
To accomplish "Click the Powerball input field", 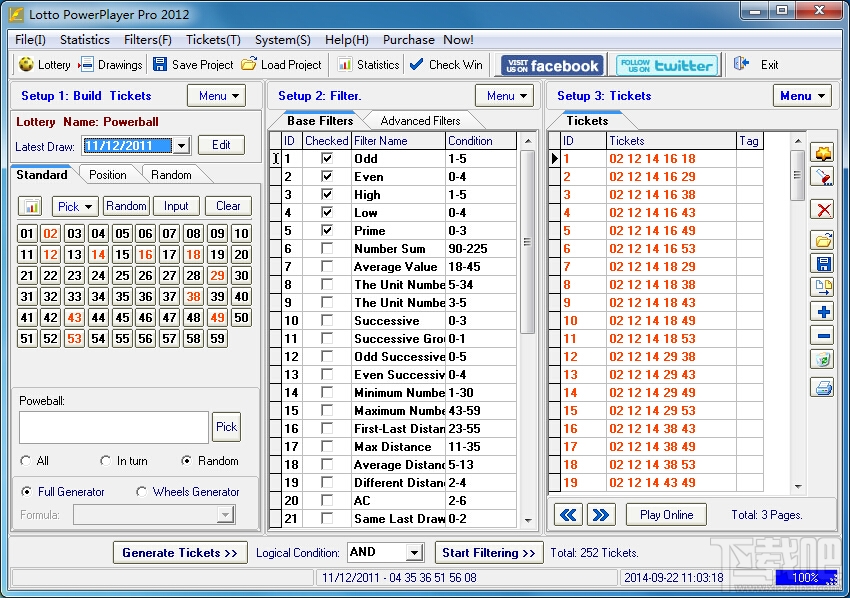I will pos(114,427).
